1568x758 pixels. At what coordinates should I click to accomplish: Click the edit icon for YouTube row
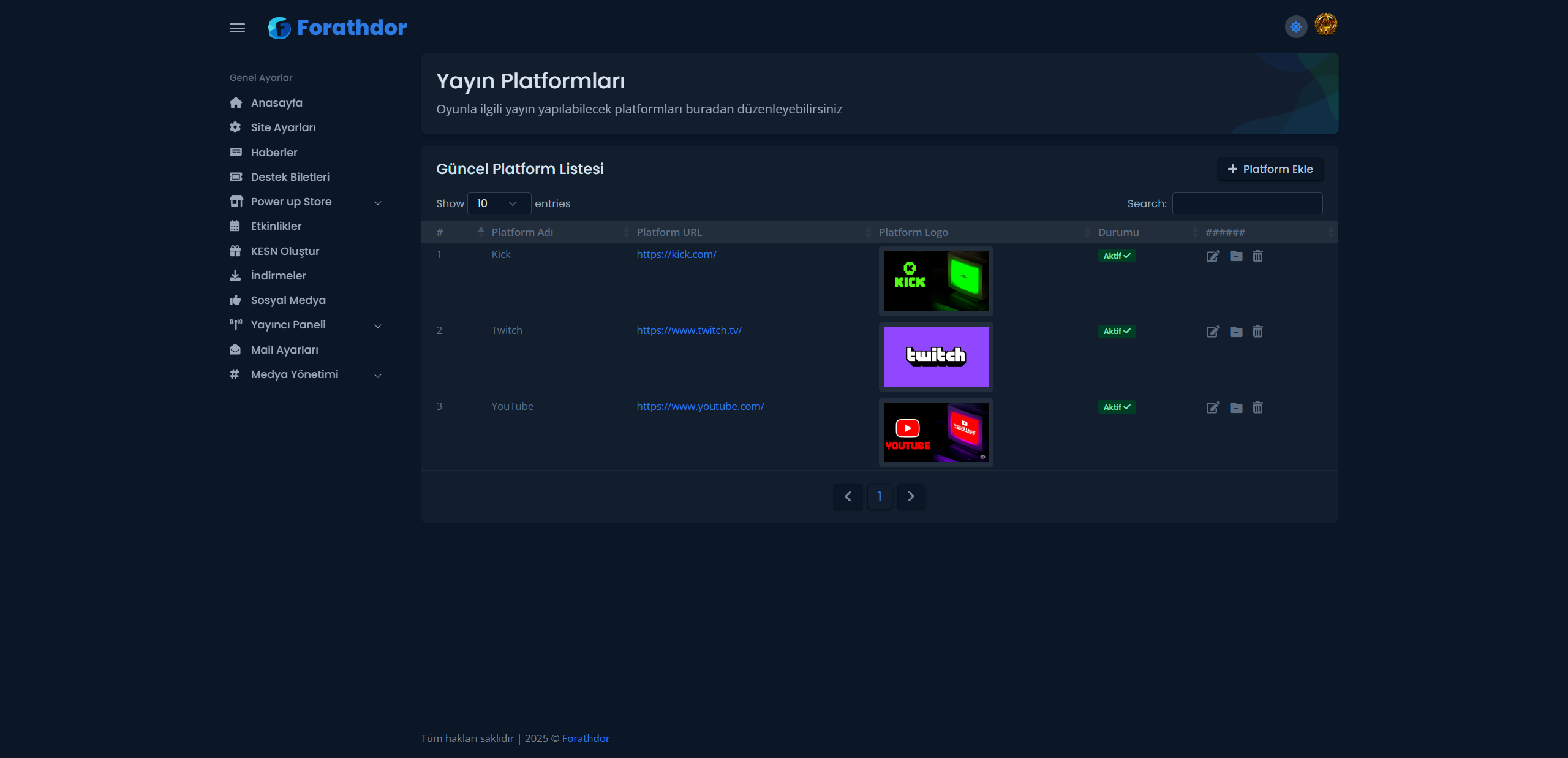click(x=1213, y=407)
